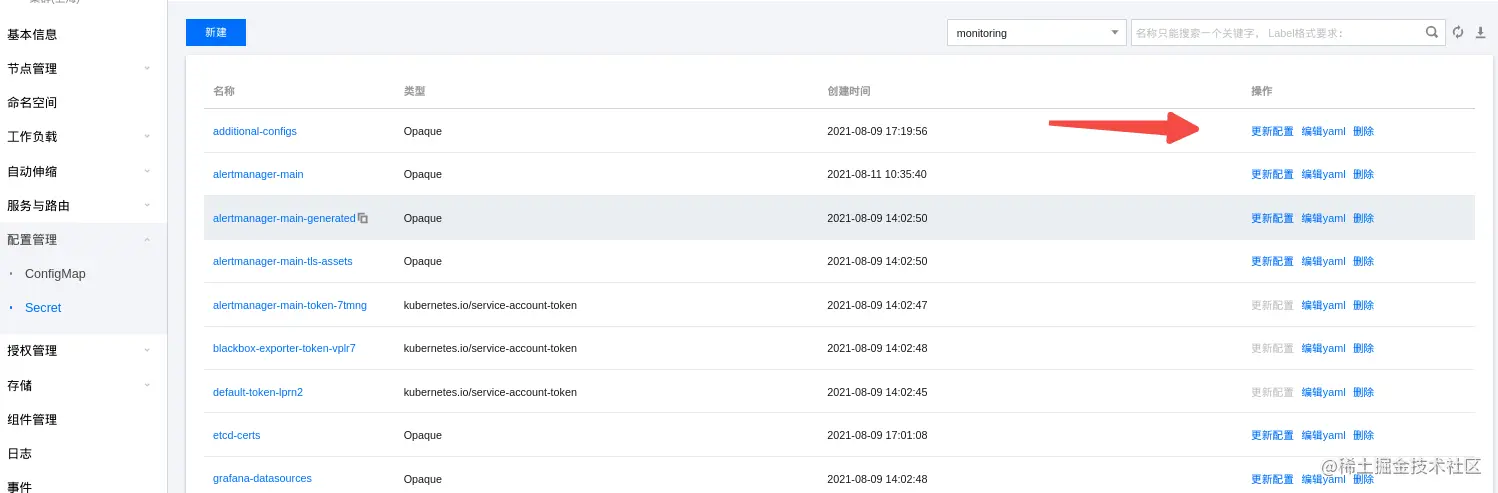
Task: Click 更新配置 for alertmanager-main
Action: (1272, 174)
